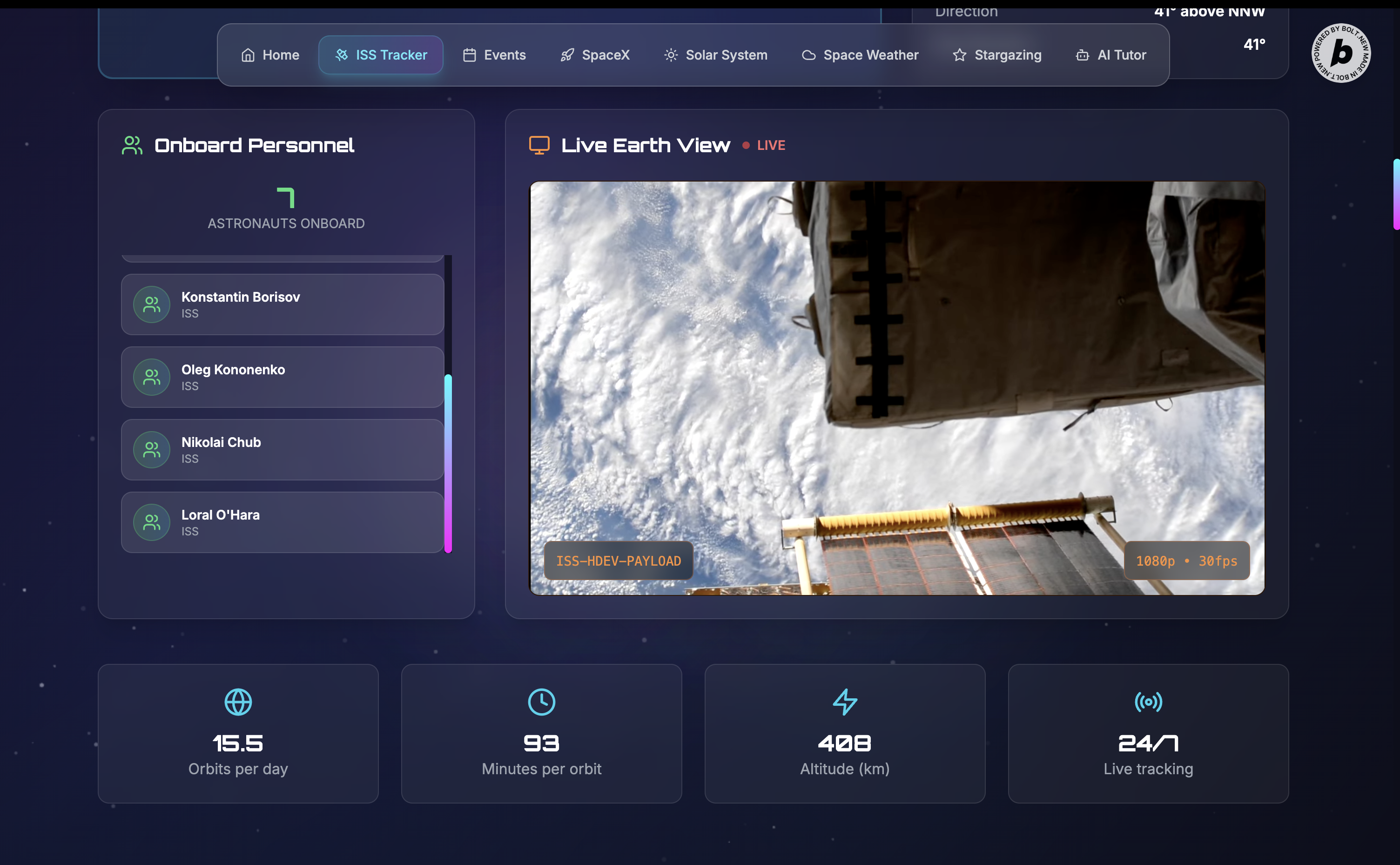
Task: Open the SpaceX section
Action: [x=595, y=55]
